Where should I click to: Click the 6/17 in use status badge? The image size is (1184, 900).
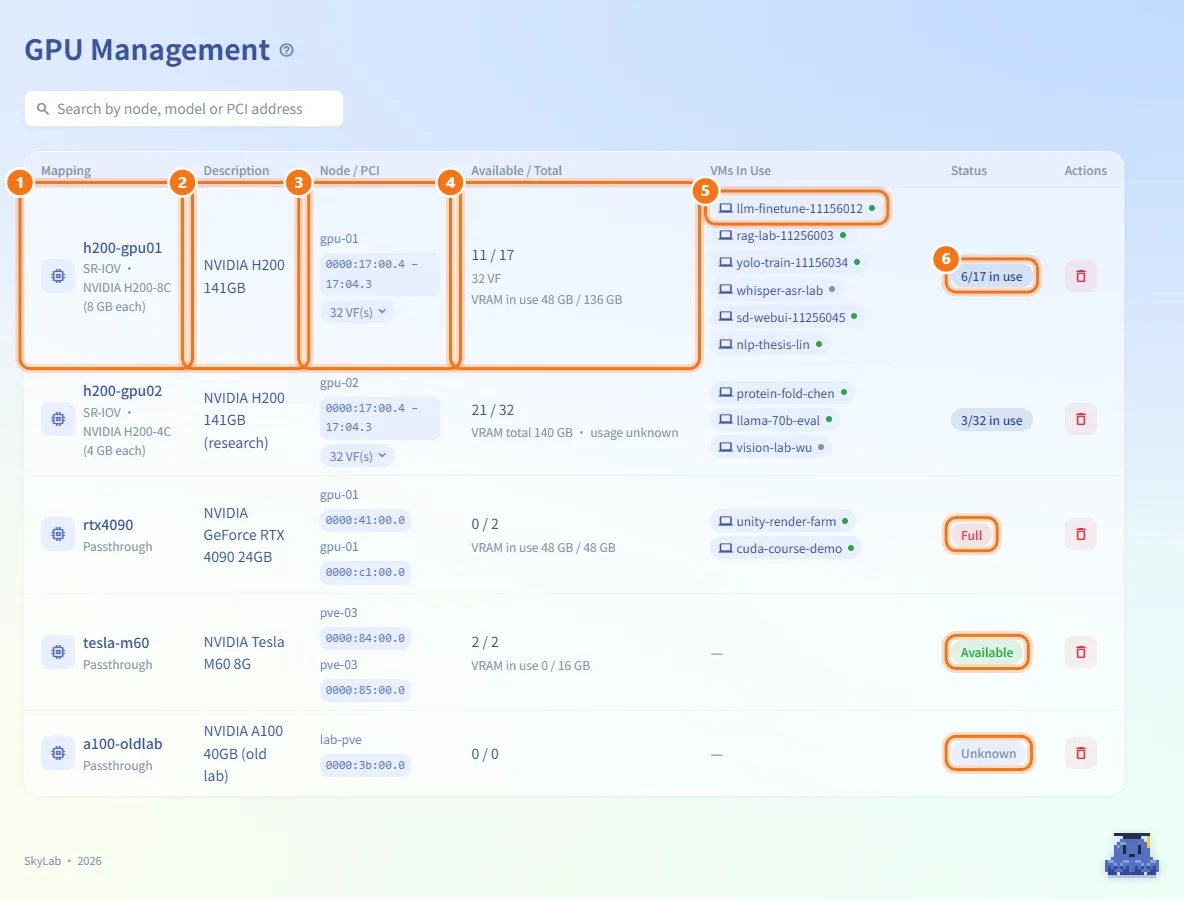[991, 276]
